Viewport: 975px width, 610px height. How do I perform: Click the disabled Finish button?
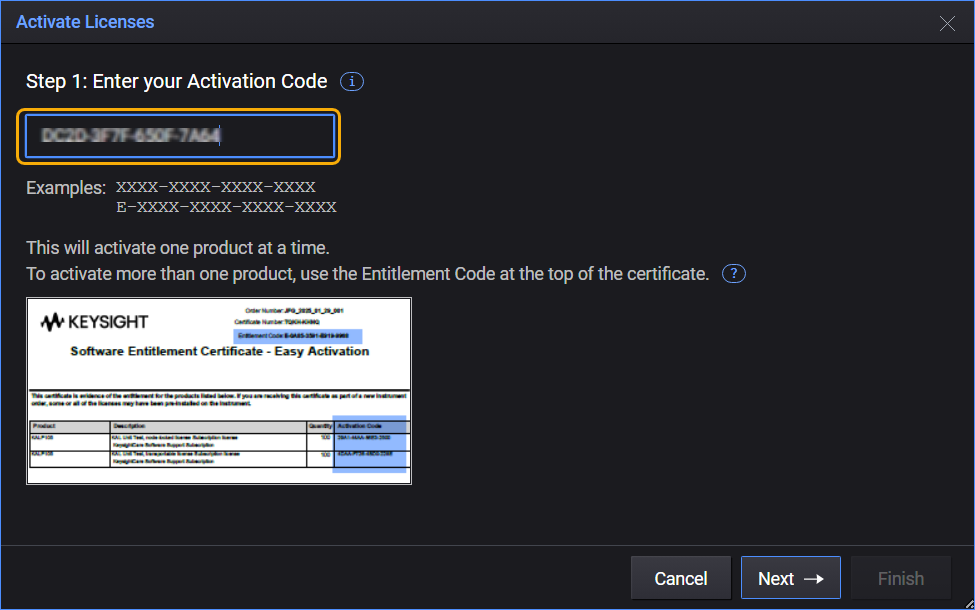click(900, 578)
